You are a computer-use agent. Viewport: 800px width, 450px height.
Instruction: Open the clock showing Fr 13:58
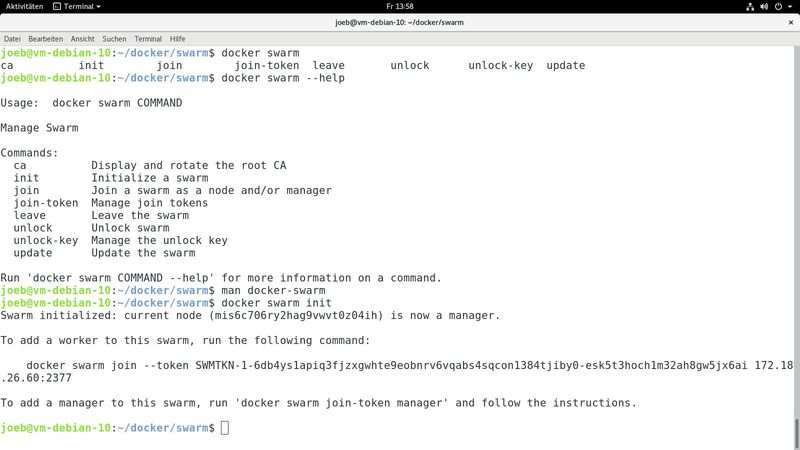(x=400, y=7)
